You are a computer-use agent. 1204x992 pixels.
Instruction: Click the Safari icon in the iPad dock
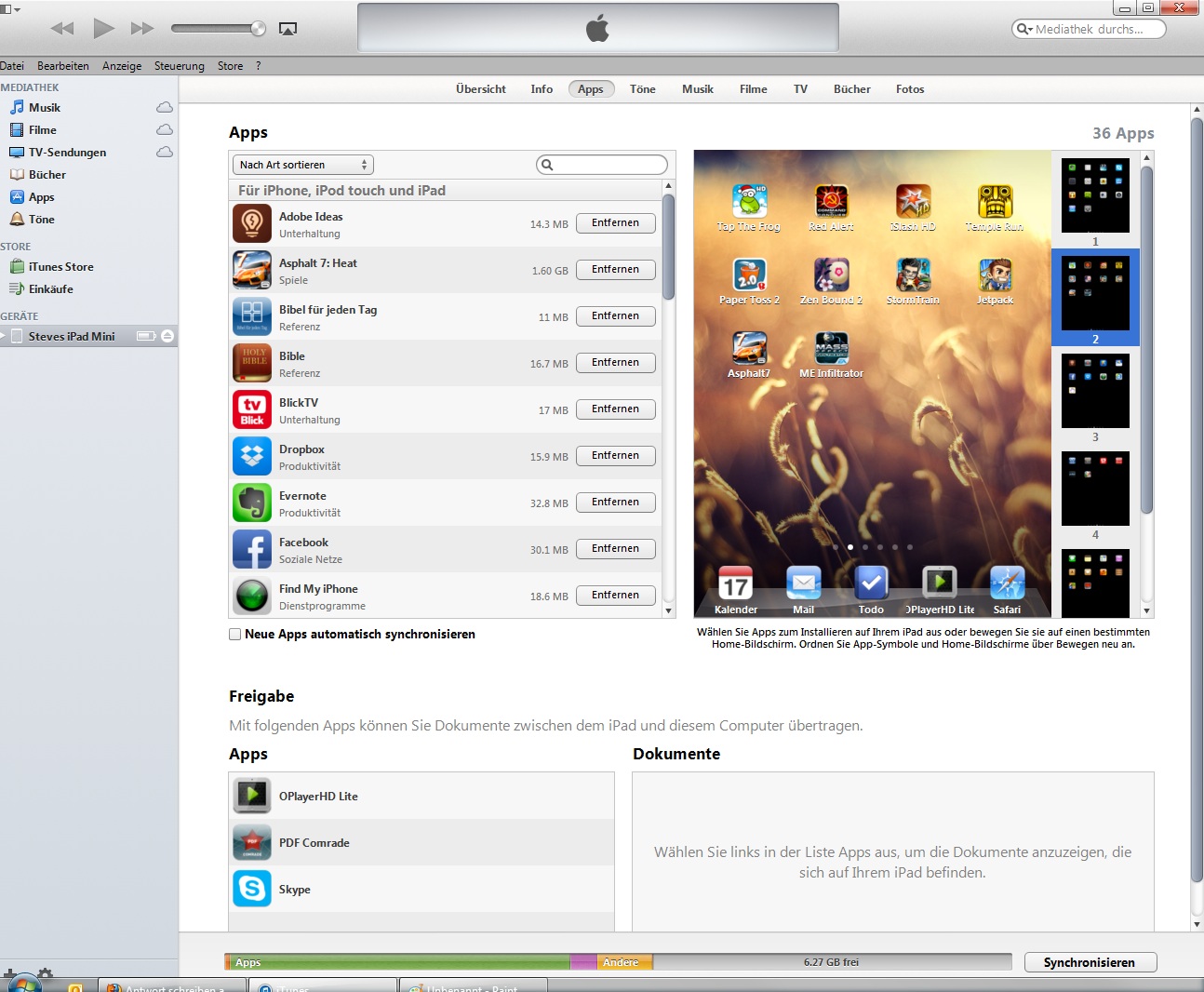[x=1007, y=583]
